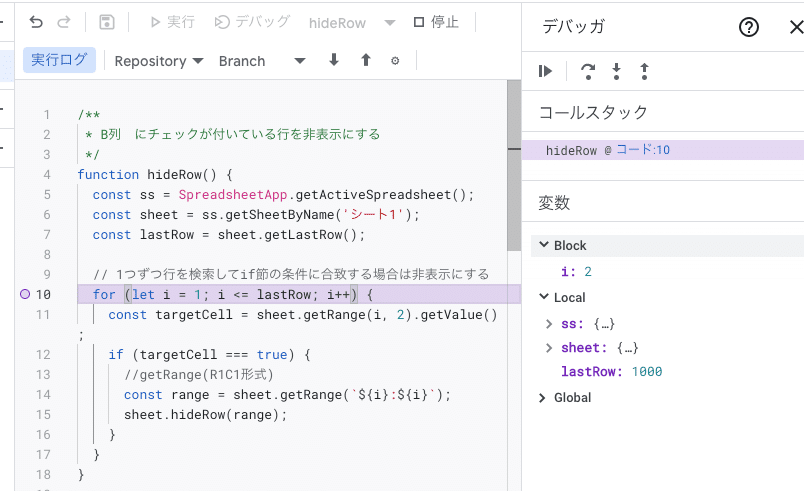Screen dimensions: 804x491
Task: Click the sheet.hideRow(range) code line
Action: pyautogui.click(x=205, y=414)
